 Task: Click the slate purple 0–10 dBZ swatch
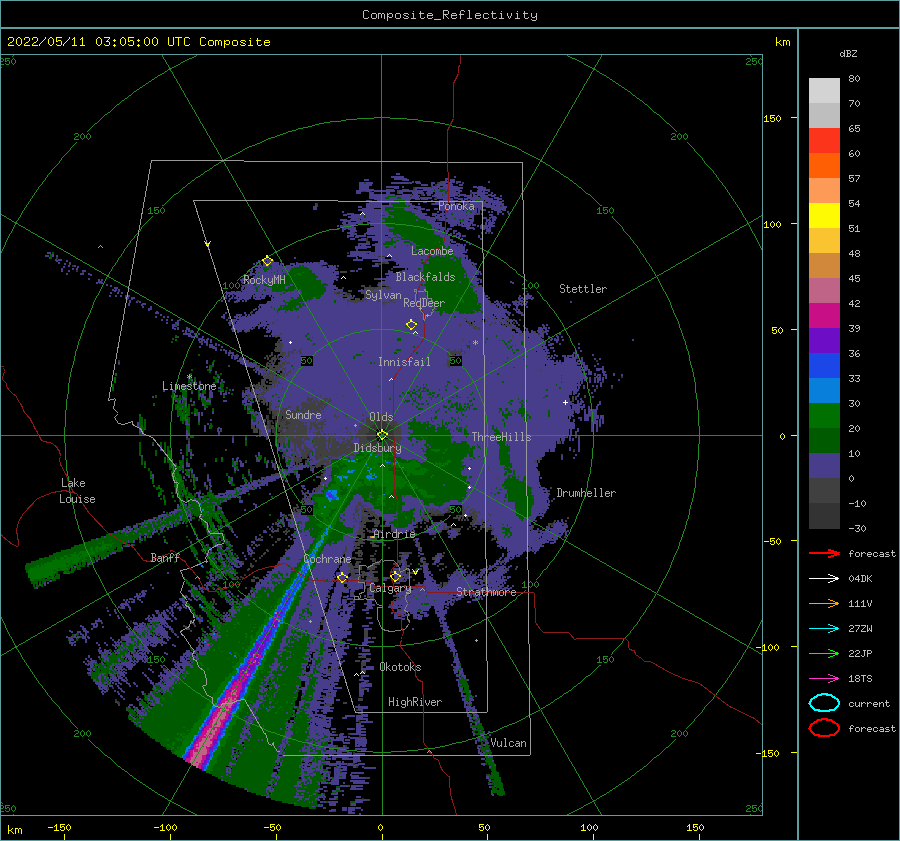click(x=824, y=466)
